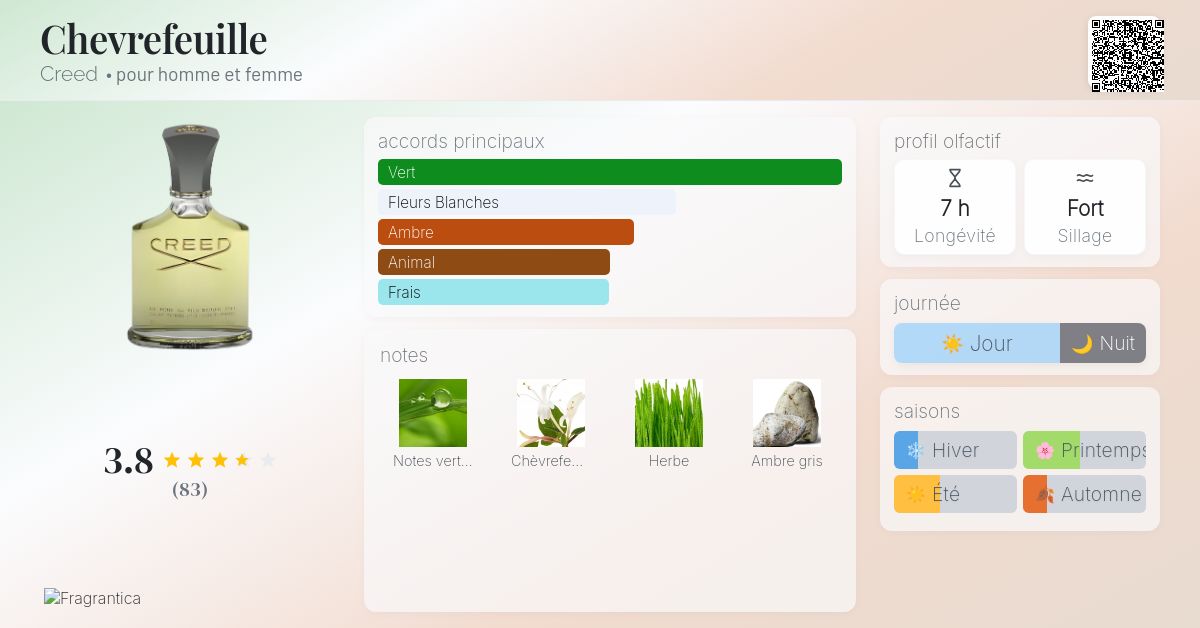This screenshot has height=628, width=1200.
Task: Click the sun icon for Été
Action: (914, 495)
